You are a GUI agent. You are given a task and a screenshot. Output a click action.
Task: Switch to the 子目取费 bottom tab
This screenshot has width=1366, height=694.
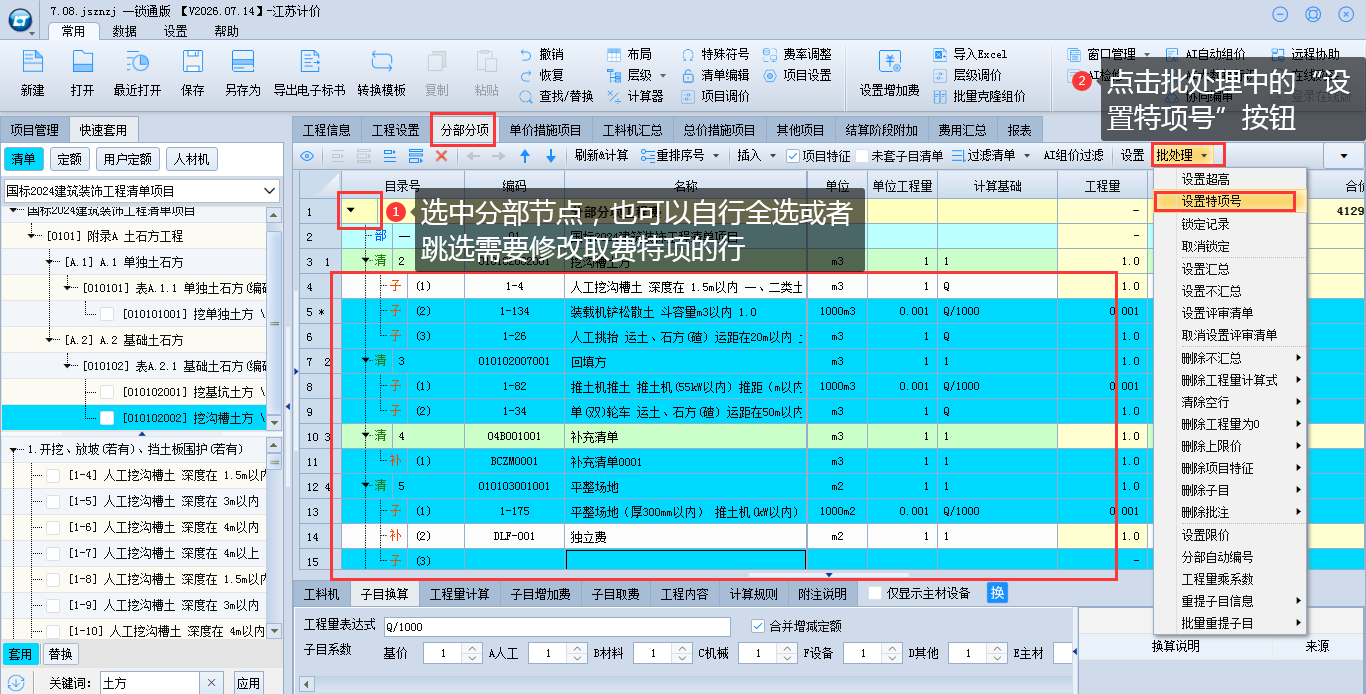(615, 594)
